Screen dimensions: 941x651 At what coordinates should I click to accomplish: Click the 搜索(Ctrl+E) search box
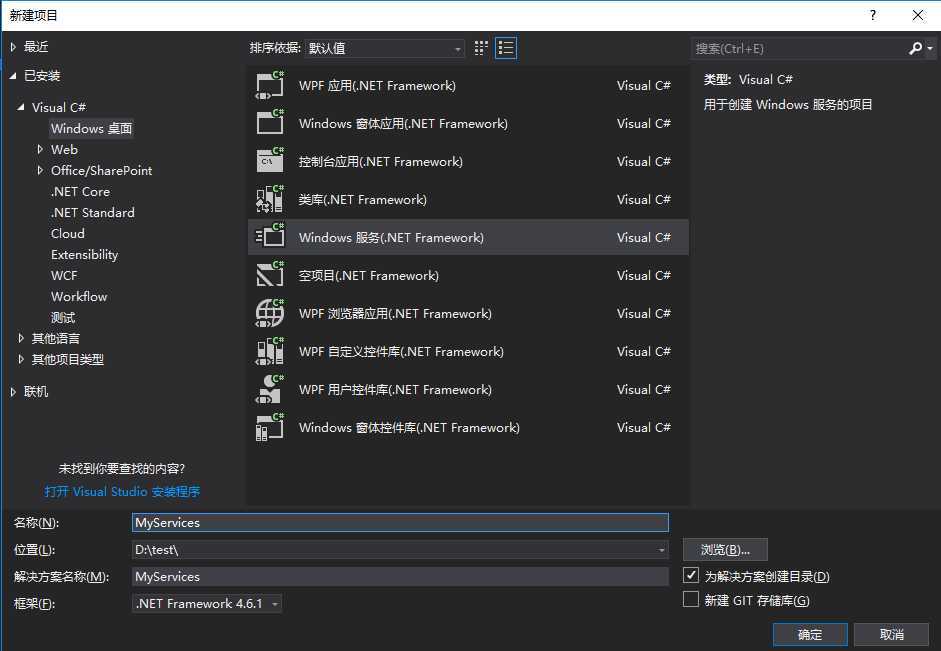pyautogui.click(x=800, y=48)
